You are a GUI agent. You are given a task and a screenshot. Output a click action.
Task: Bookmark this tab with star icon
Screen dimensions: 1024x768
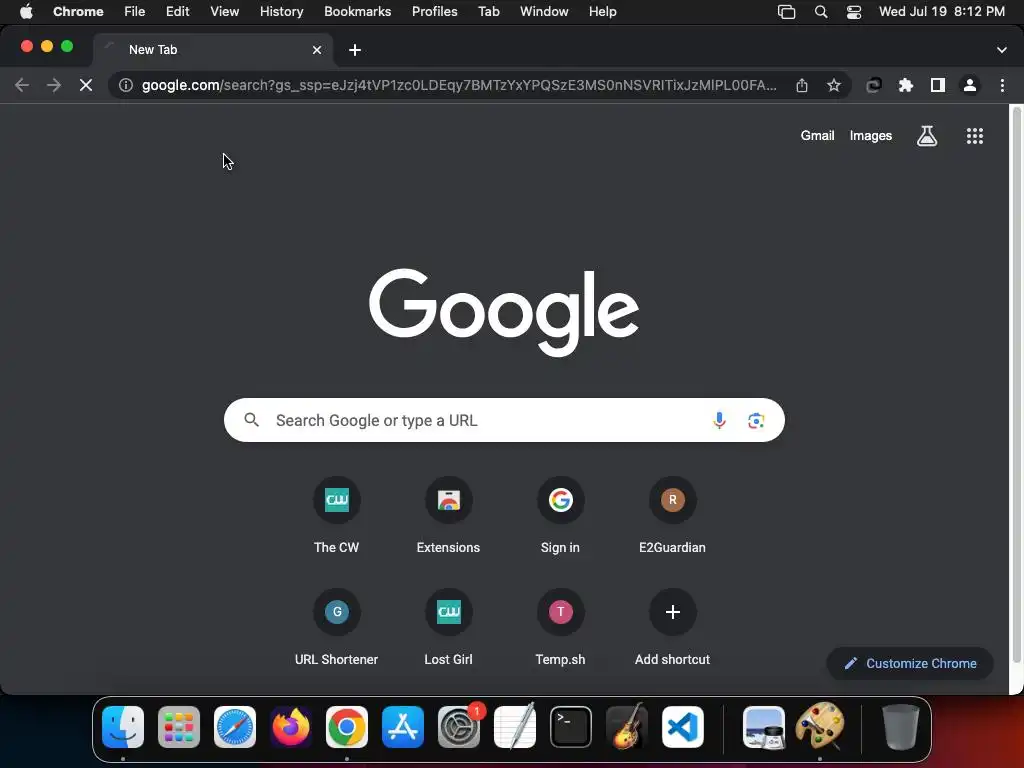834,85
